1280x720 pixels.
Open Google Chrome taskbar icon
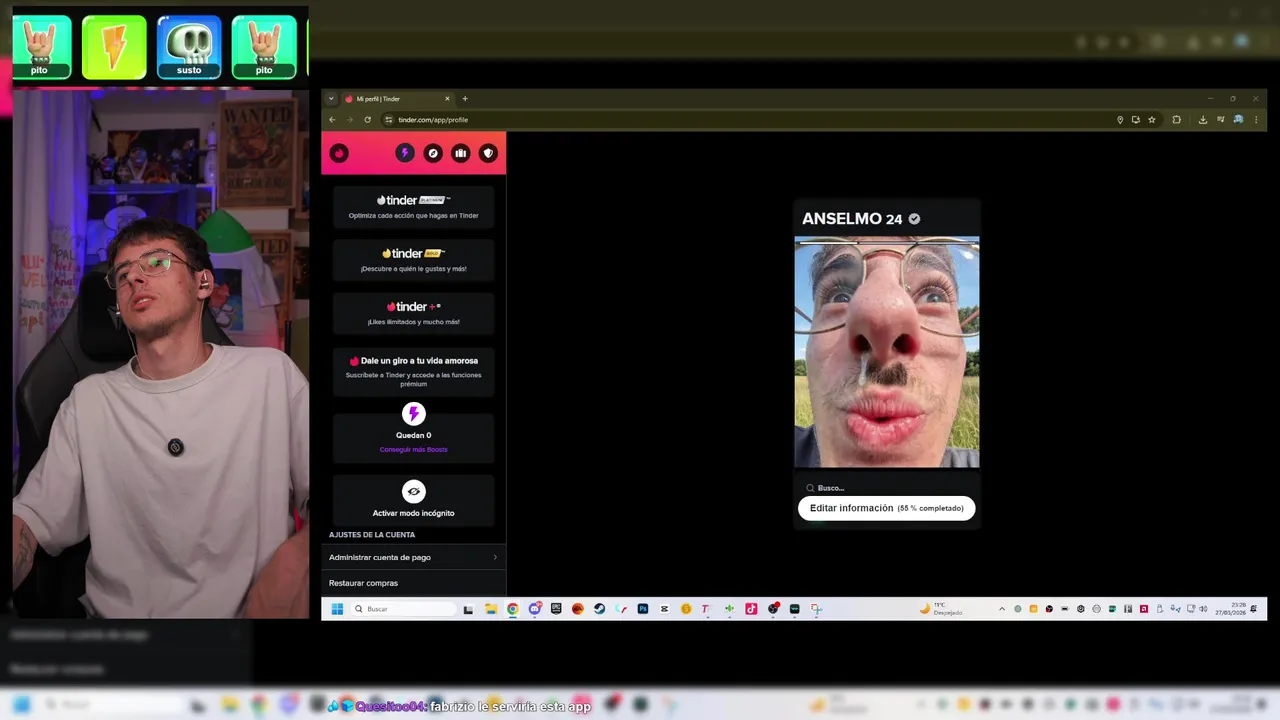(513, 609)
